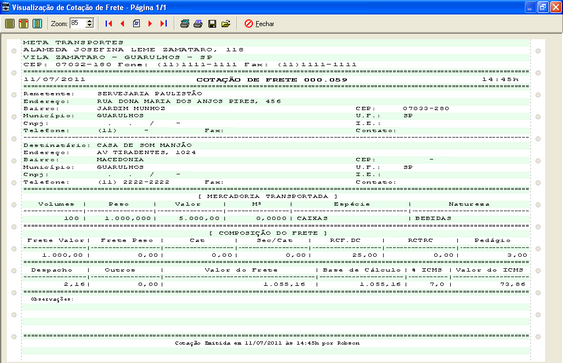Image resolution: width=563 pixels, height=363 pixels.
Task: Click the Espécie value 'CAIXAS'
Action: [x=312, y=218]
